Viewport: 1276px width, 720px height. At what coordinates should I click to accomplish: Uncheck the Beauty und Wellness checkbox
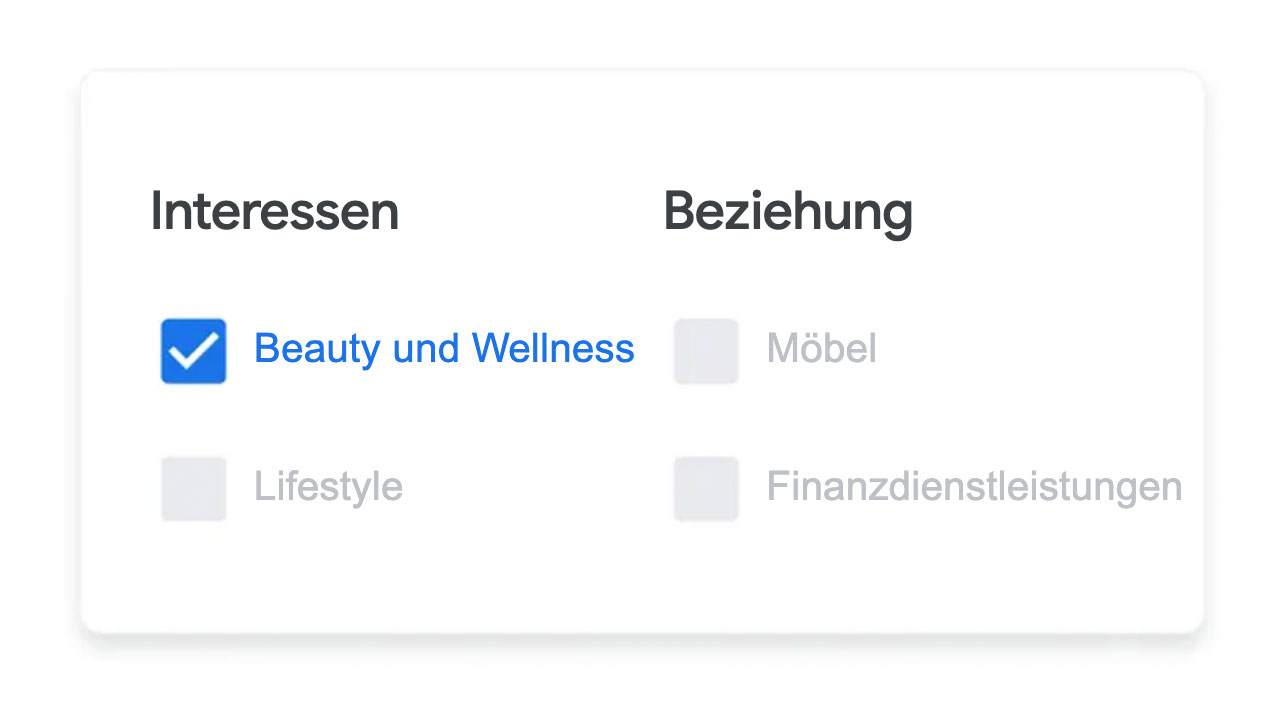(x=193, y=351)
